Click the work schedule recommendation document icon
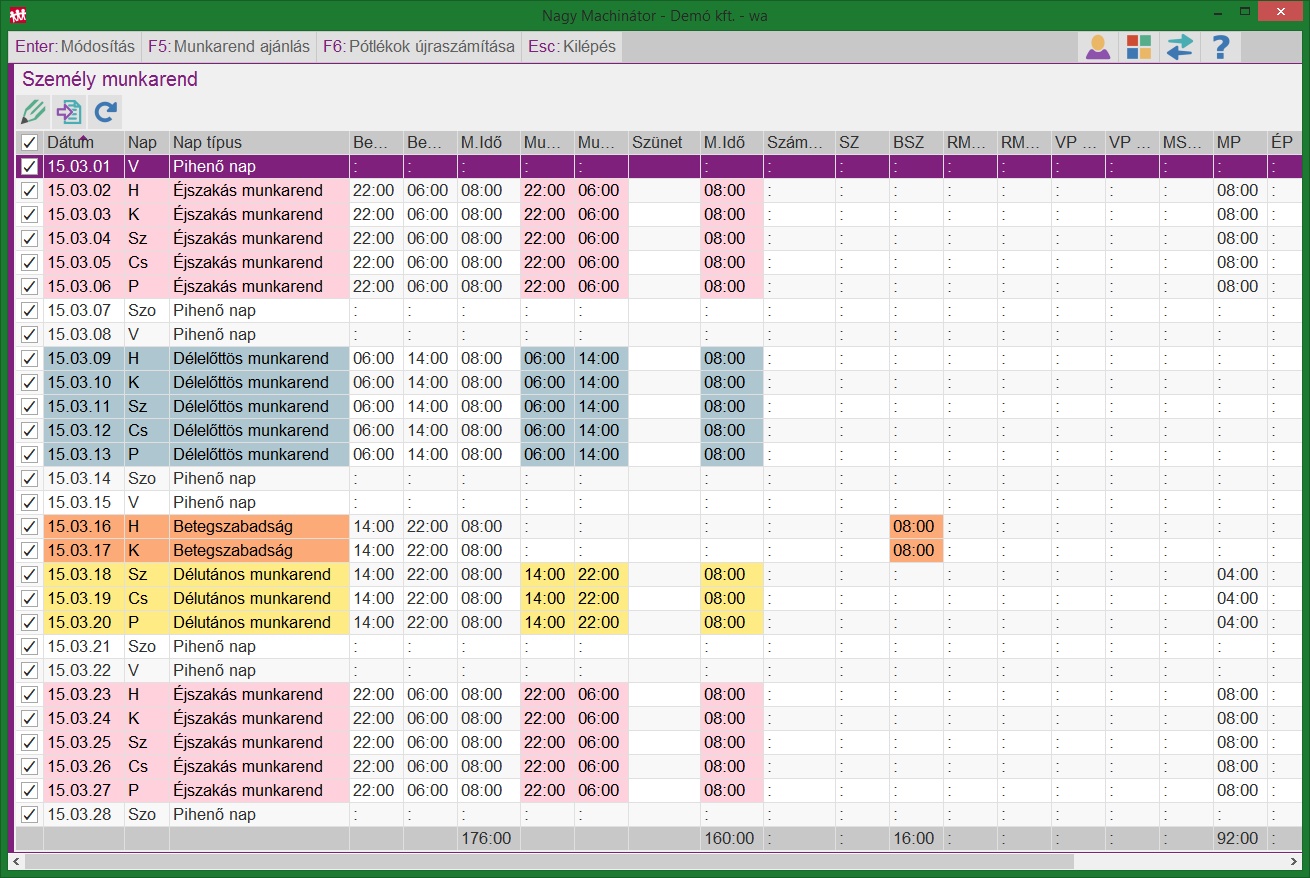The height and width of the screenshot is (878, 1310). 68,111
